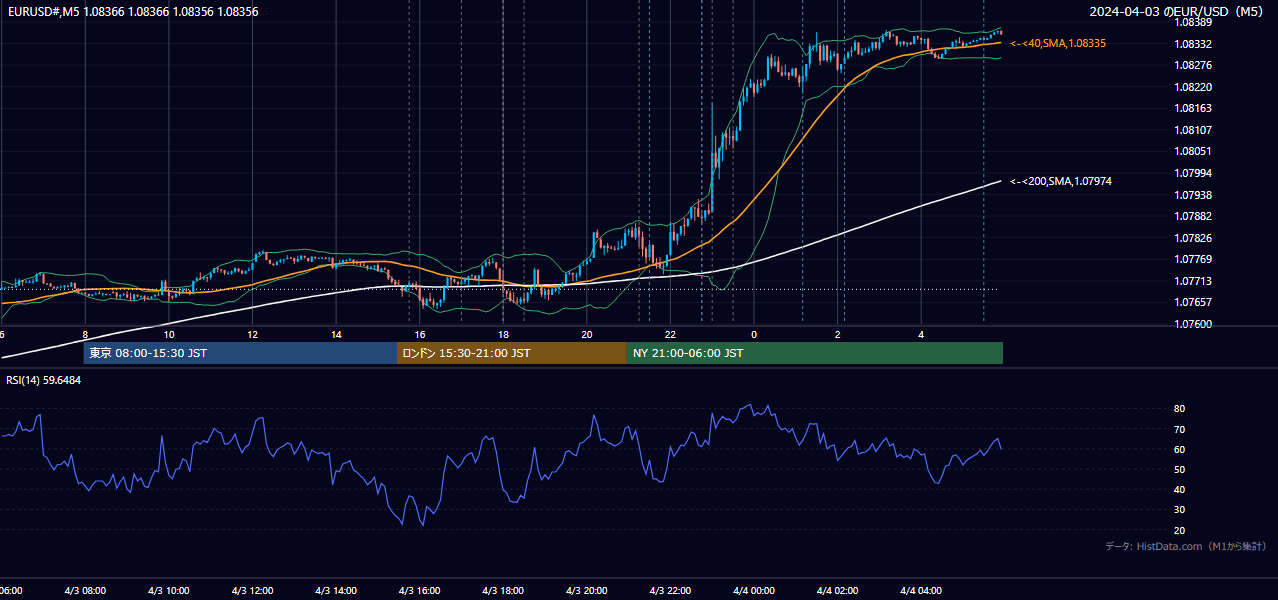The image size is (1278, 600).
Task: Click RSI scale value 30
Action: [1179, 510]
